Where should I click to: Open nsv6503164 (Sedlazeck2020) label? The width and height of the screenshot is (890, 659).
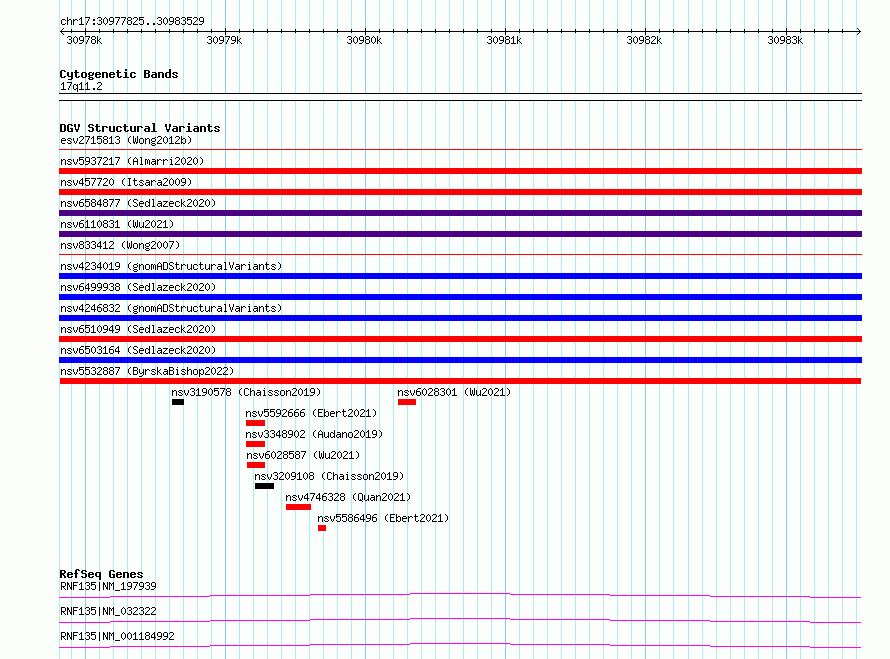(138, 350)
